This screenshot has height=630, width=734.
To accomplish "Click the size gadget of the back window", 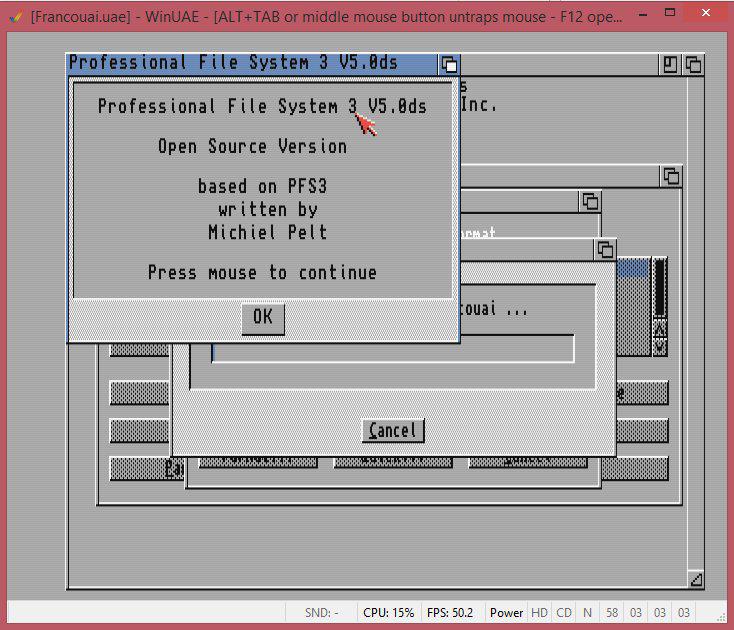I will coord(696,580).
